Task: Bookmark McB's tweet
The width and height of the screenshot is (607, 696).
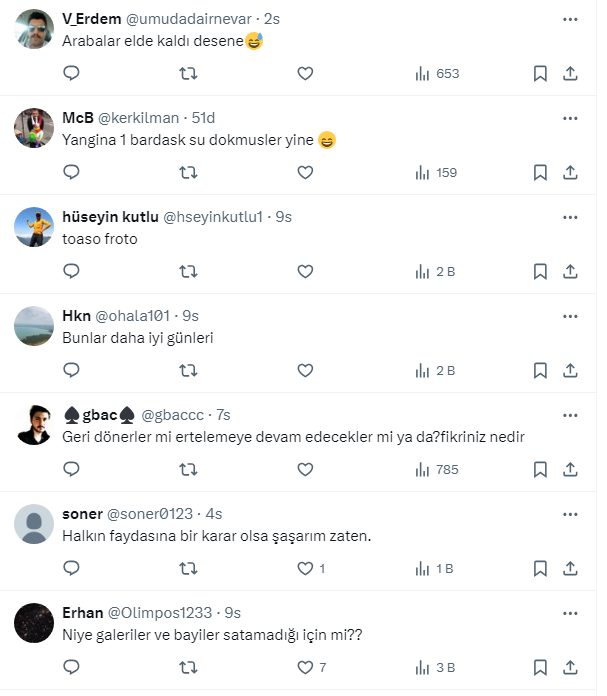Action: coord(540,172)
